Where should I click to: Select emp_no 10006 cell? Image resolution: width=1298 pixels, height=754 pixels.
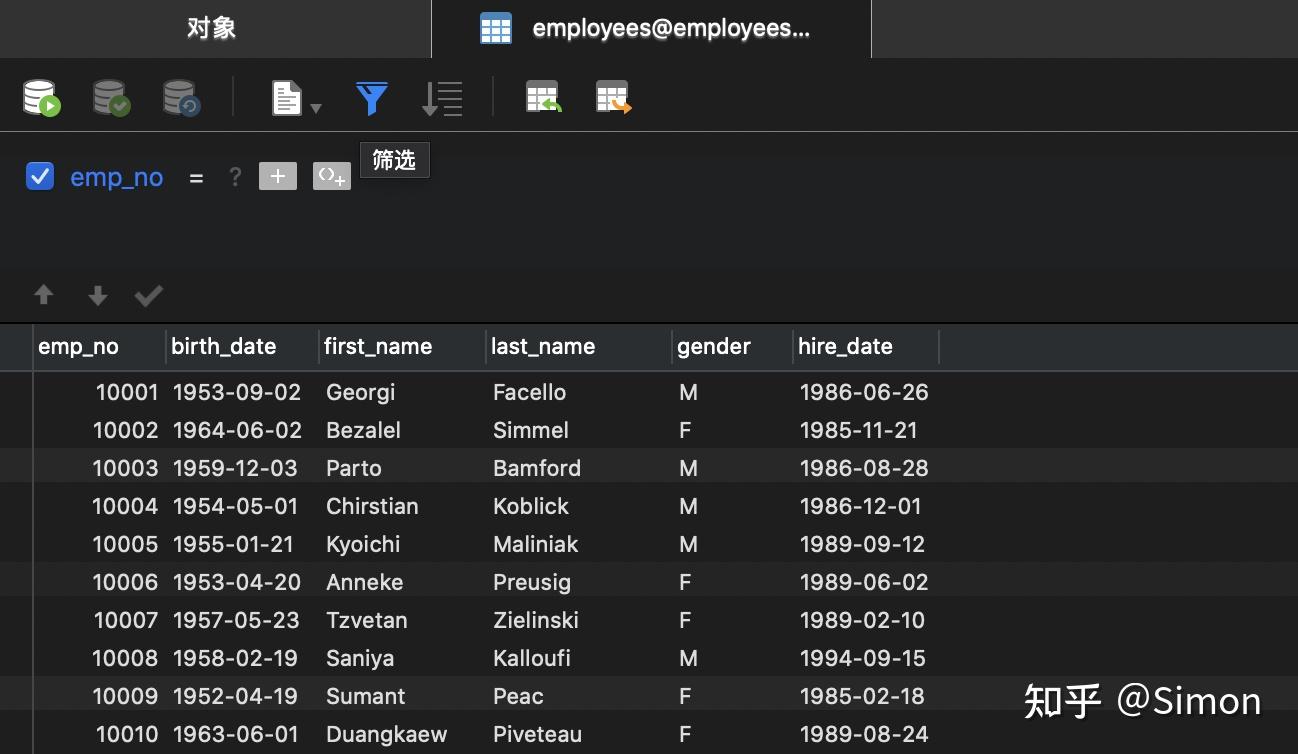coord(100,582)
